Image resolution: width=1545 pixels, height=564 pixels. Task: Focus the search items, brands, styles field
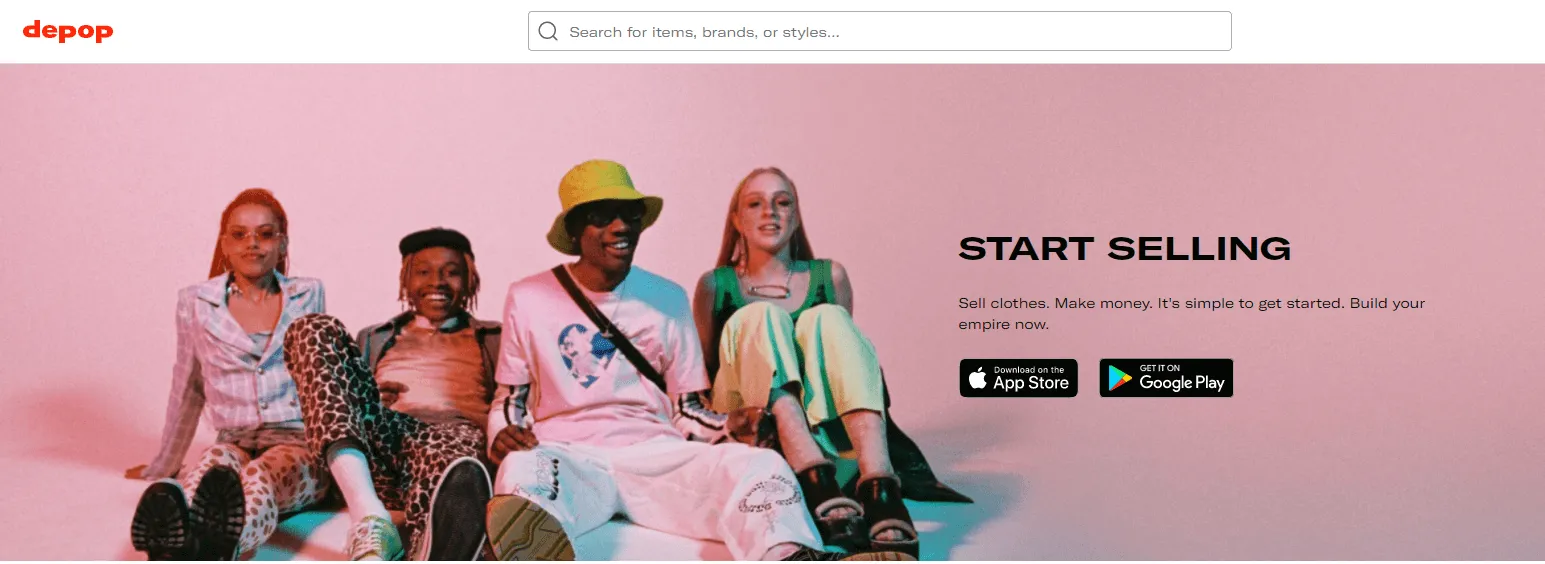tap(879, 31)
